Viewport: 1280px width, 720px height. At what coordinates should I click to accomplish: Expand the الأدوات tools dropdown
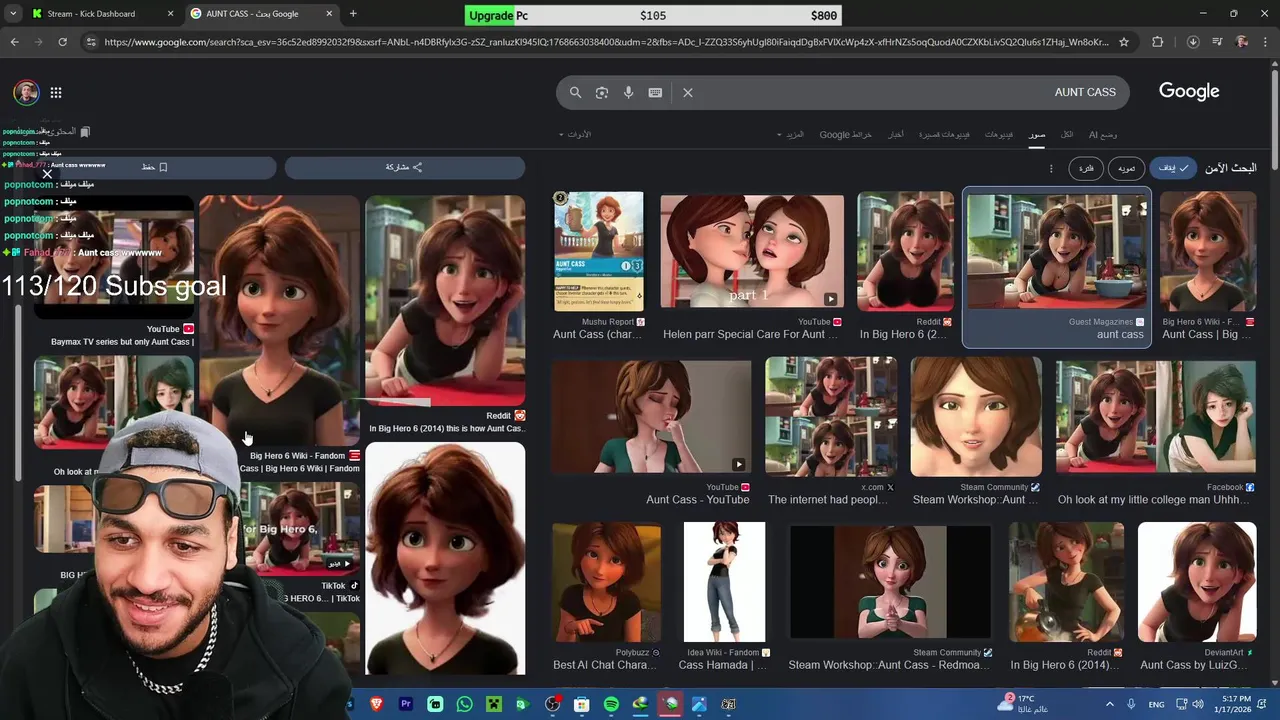(575, 134)
